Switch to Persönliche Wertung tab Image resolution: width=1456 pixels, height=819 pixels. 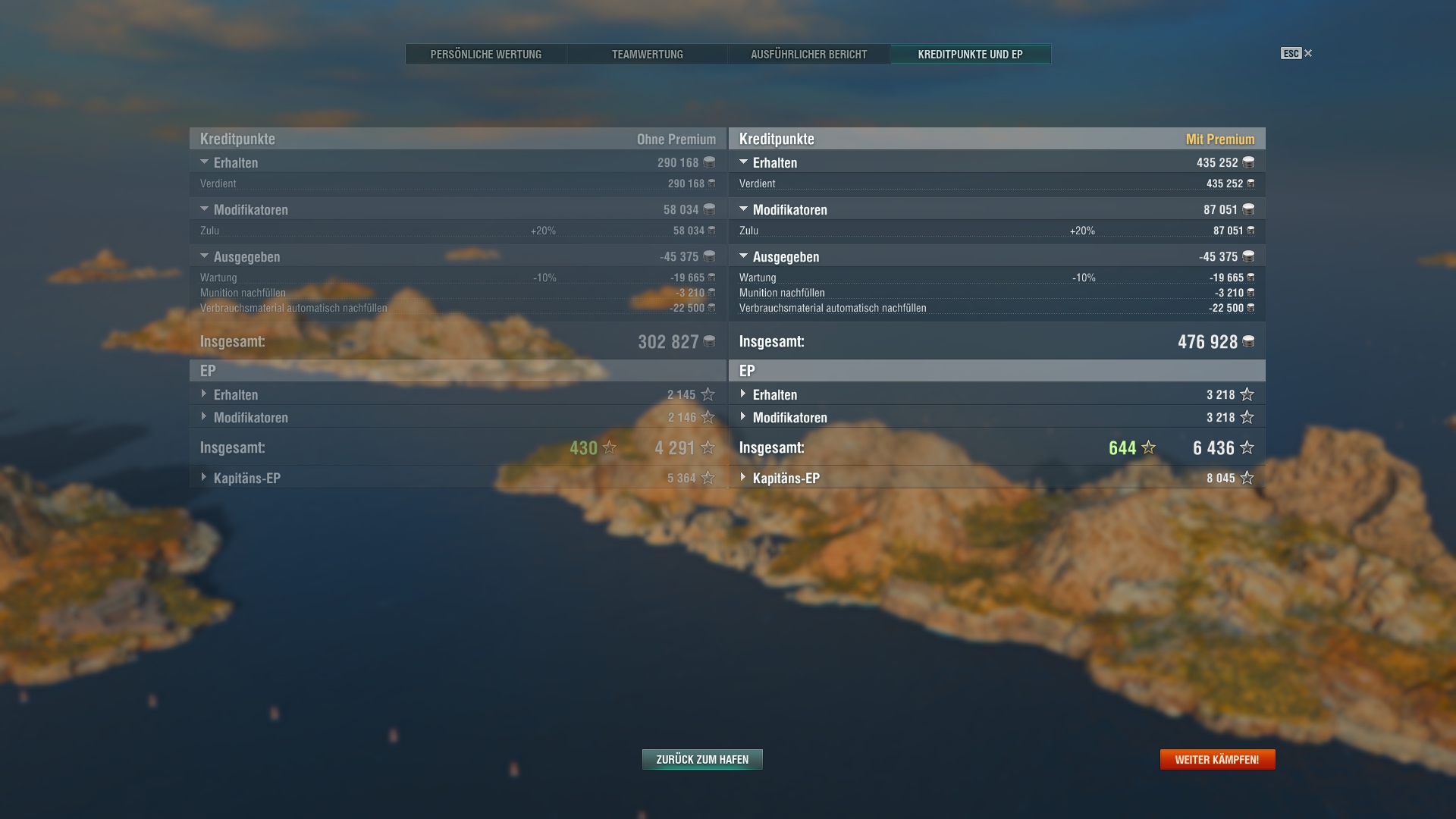coord(485,55)
